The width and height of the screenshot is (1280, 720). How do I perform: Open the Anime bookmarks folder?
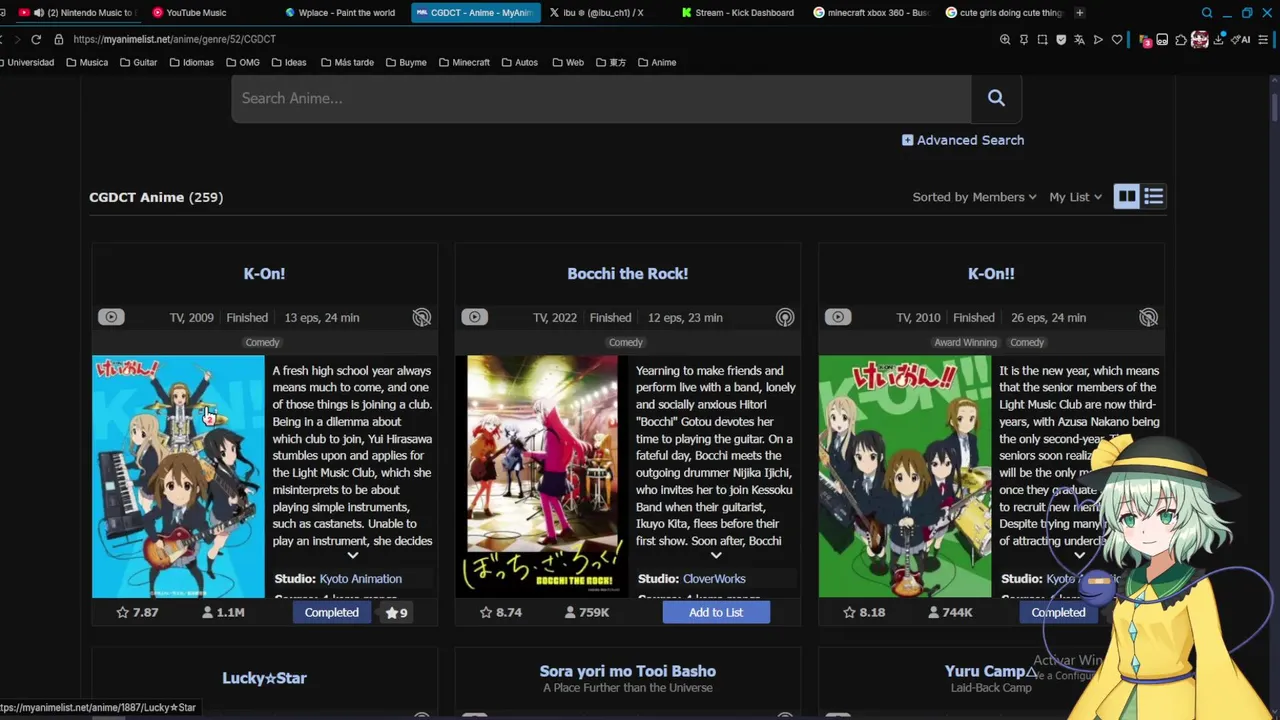coord(657,62)
